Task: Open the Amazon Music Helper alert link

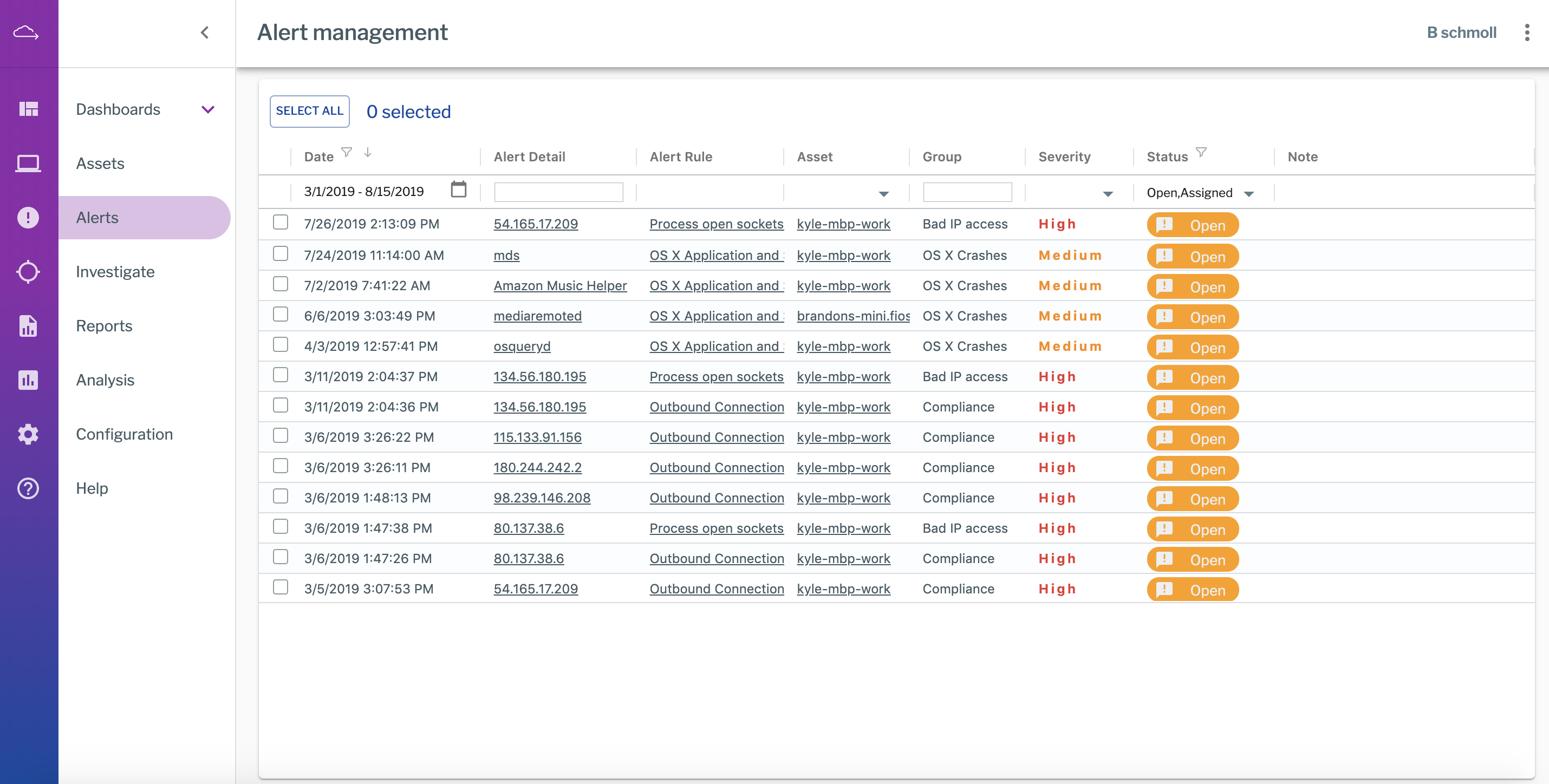Action: pos(560,285)
